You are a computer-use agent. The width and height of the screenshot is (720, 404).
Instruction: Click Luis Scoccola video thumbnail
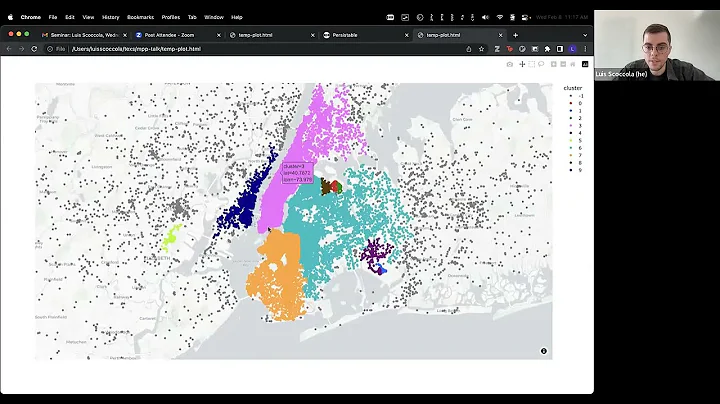click(x=657, y=45)
